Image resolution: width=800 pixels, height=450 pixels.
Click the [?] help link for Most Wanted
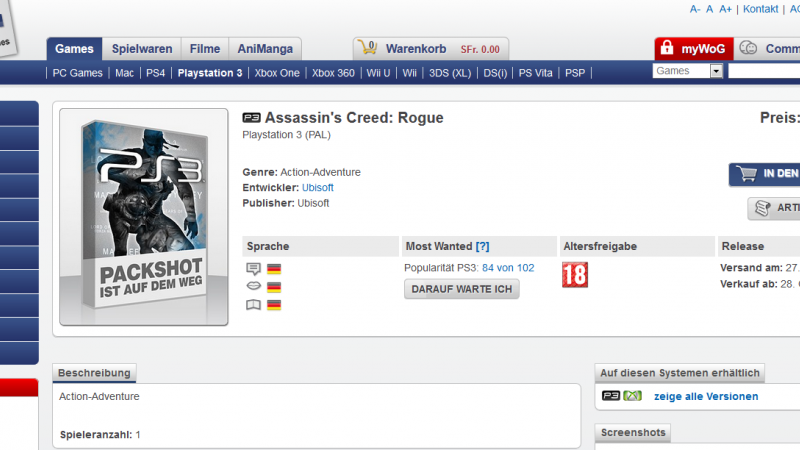[x=482, y=246]
